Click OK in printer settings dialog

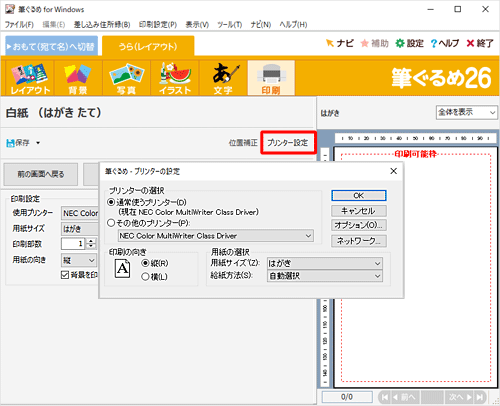click(x=359, y=196)
